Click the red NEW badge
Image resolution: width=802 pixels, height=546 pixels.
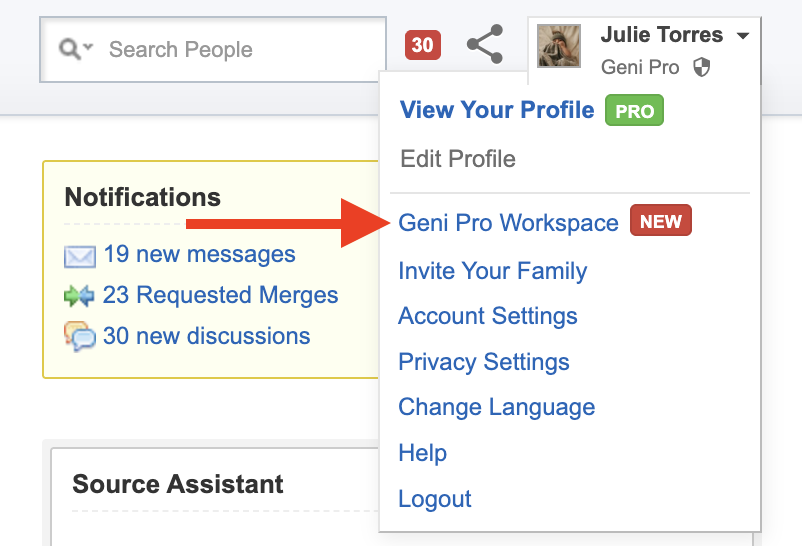[660, 222]
